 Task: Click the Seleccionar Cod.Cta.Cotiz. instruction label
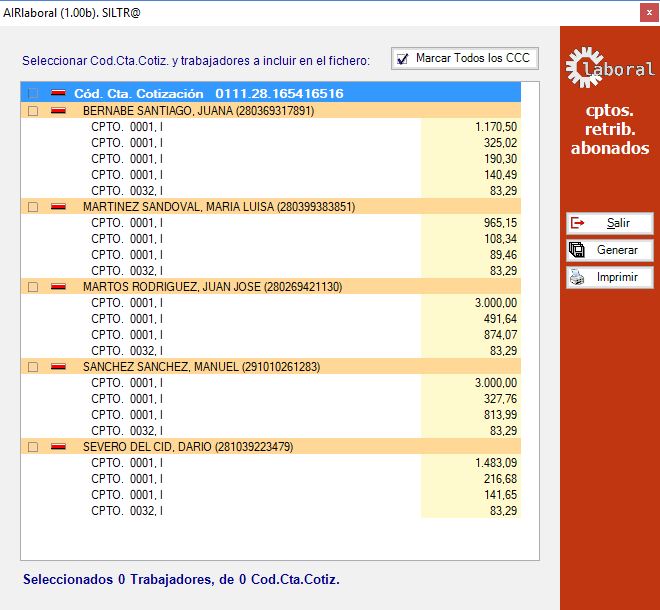pyautogui.click(x=196, y=61)
